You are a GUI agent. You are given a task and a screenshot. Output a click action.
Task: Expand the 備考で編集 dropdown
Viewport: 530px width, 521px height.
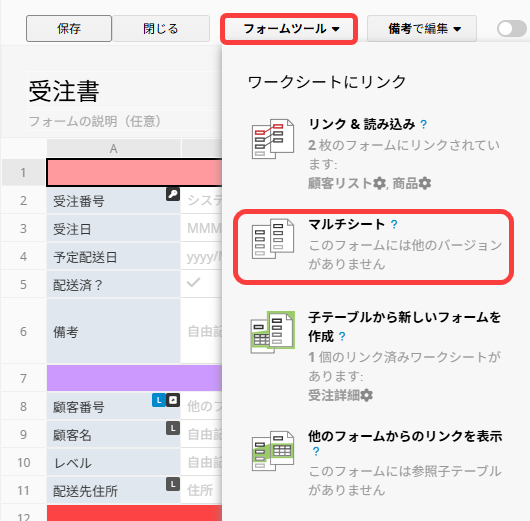coord(422,29)
